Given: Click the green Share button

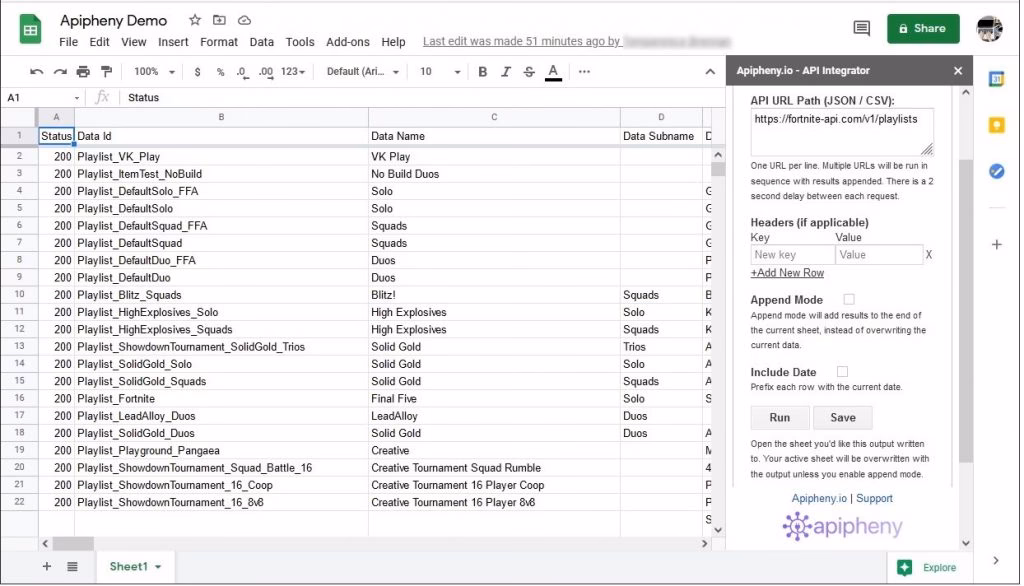Looking at the screenshot, I should coord(923,29).
